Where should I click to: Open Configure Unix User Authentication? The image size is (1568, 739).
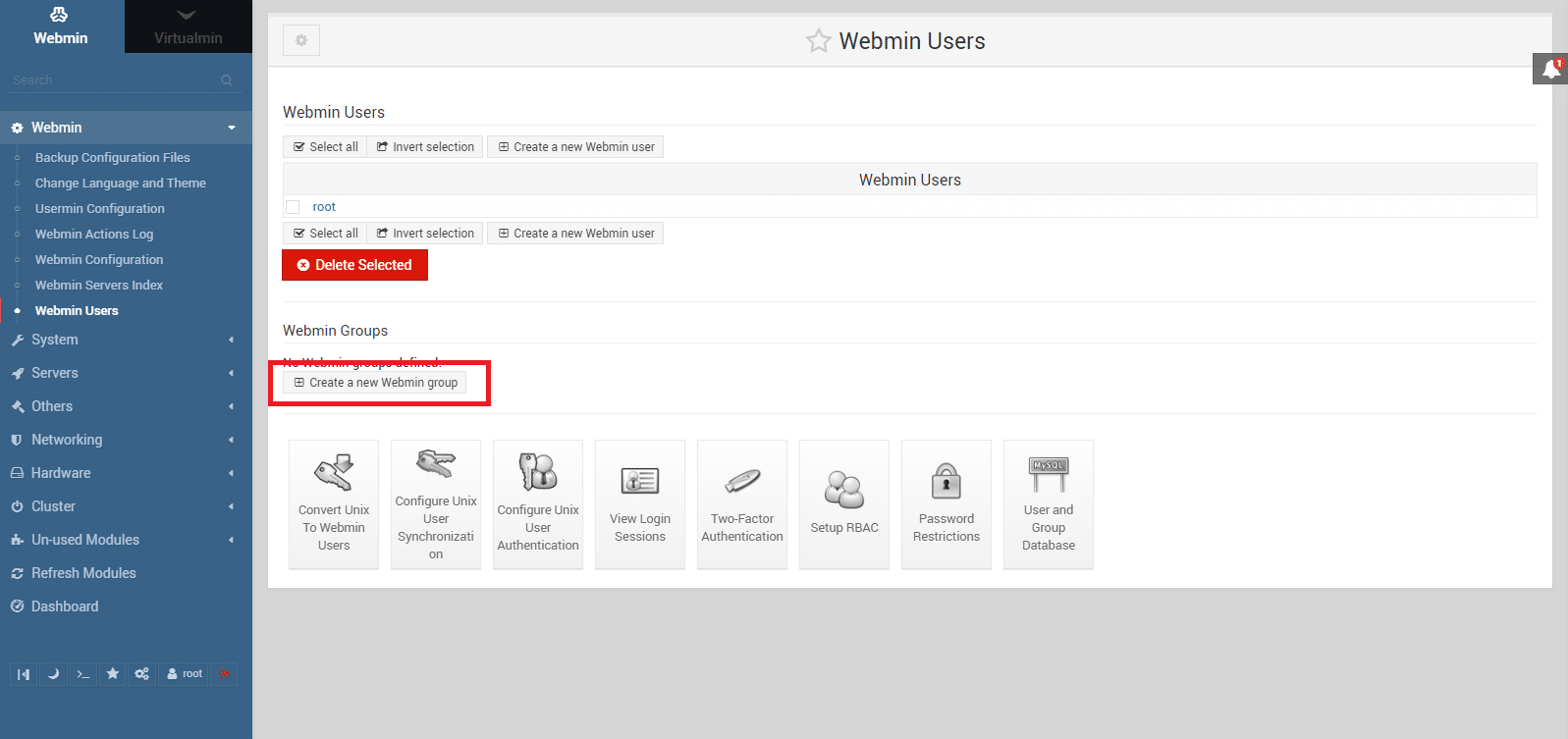point(538,504)
